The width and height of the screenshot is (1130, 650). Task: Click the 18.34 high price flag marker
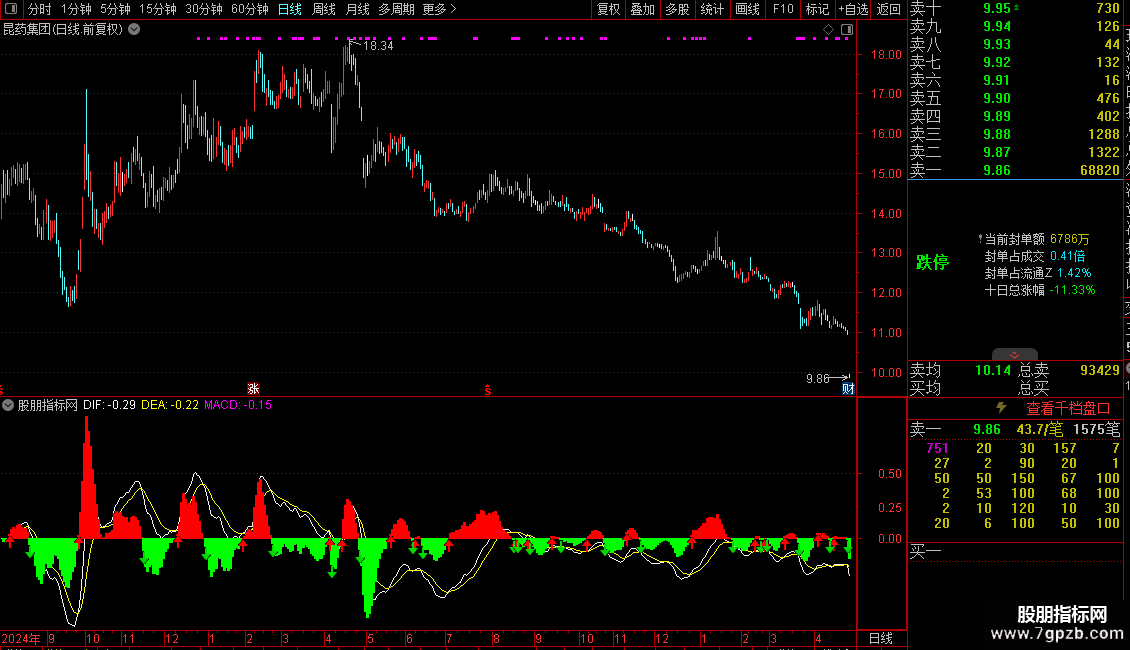tap(371, 45)
